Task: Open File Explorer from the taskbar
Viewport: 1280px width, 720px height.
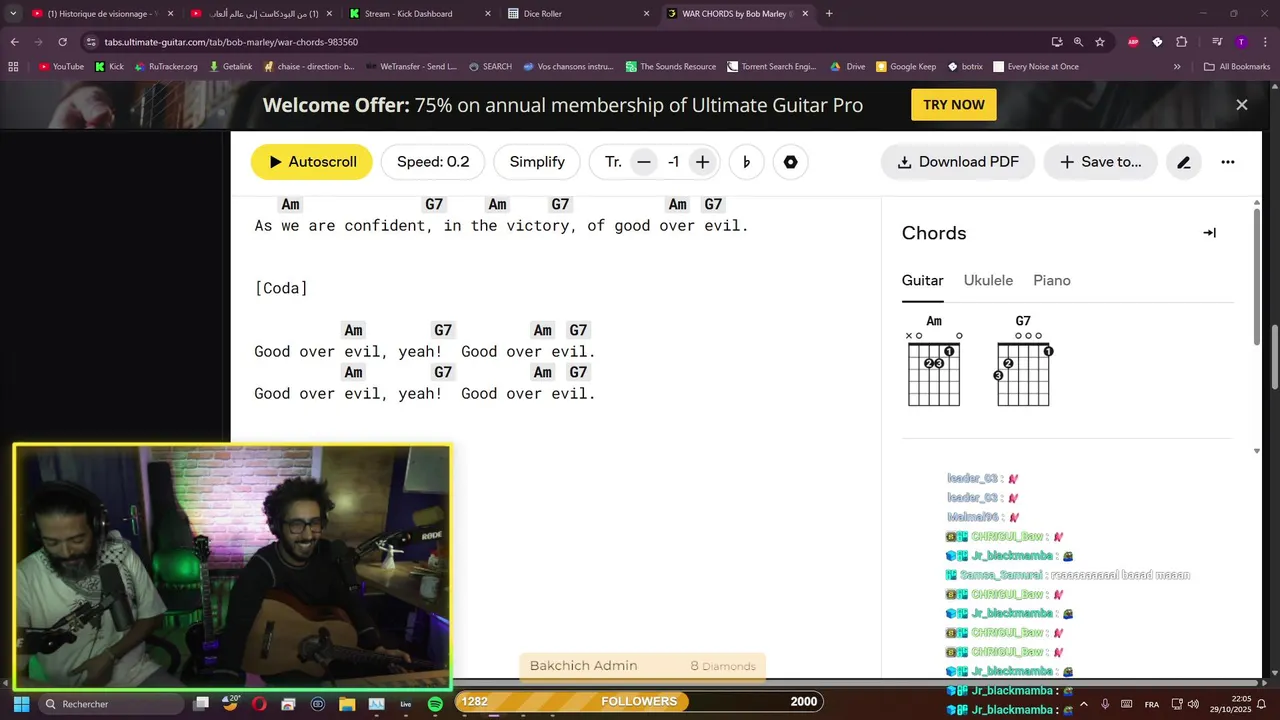Action: click(x=347, y=704)
